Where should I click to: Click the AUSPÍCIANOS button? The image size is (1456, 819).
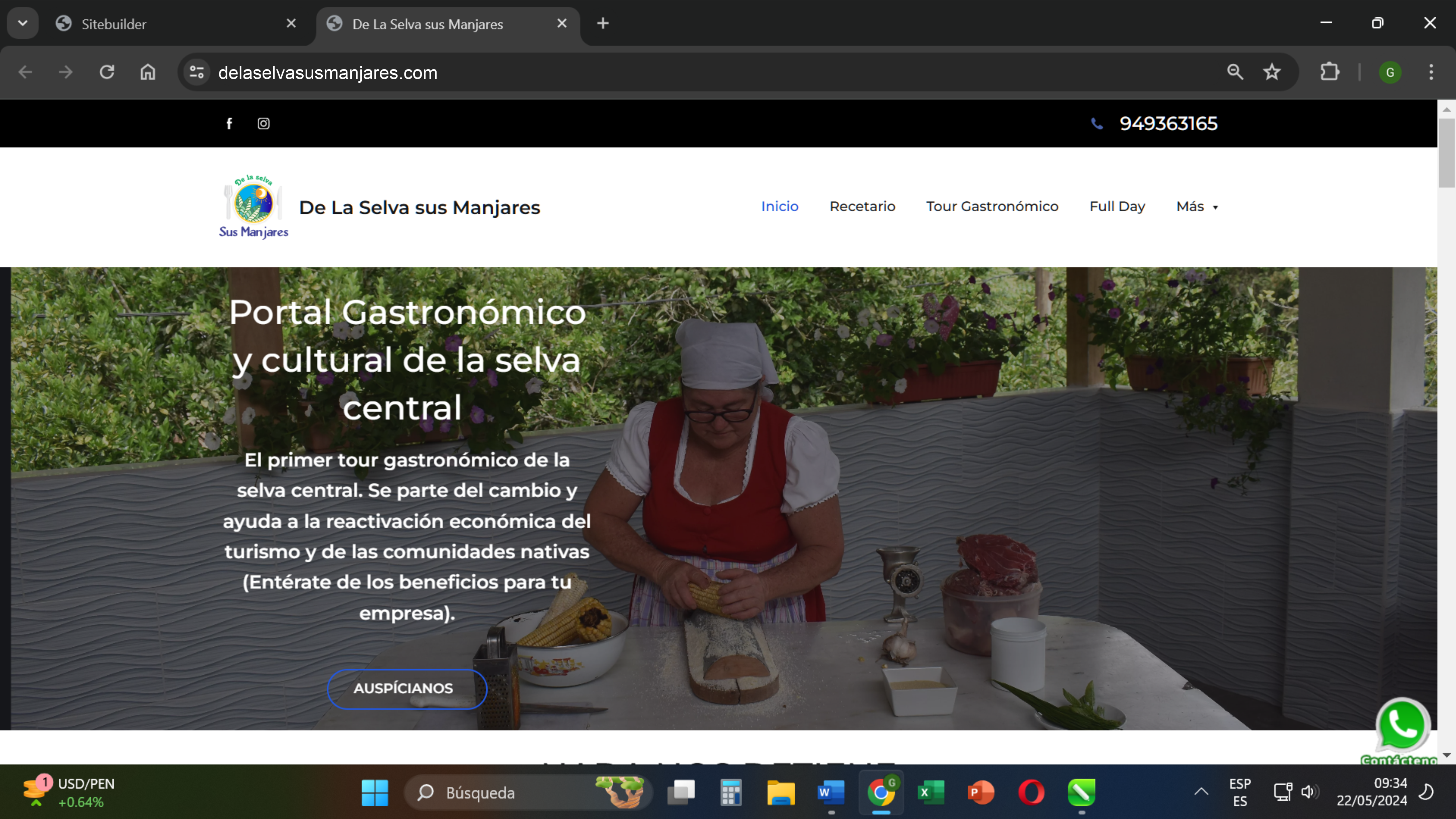[x=407, y=688]
